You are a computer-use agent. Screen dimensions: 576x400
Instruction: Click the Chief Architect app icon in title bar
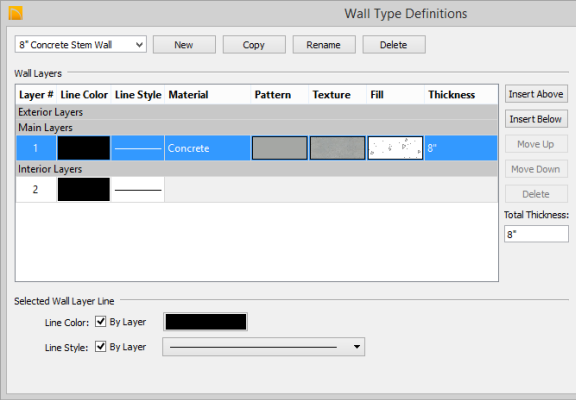point(15,13)
